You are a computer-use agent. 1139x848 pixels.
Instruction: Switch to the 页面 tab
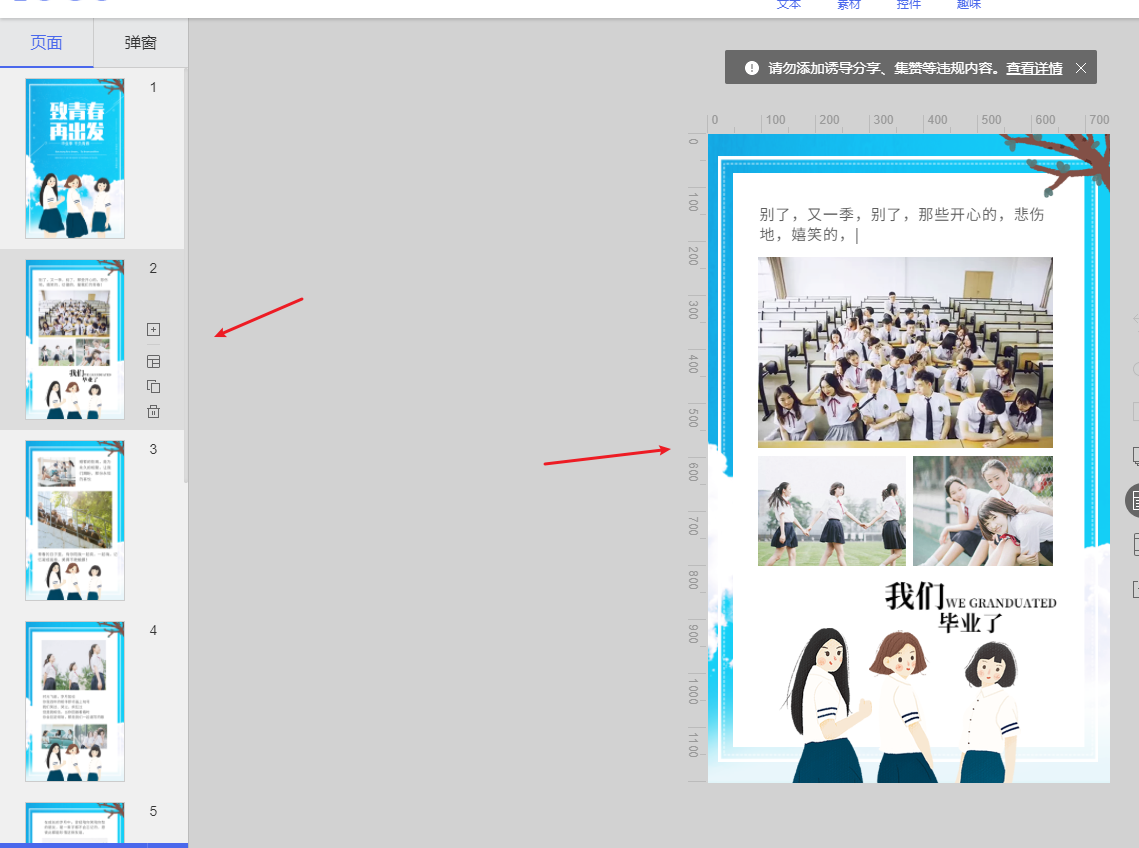pyautogui.click(x=46, y=43)
